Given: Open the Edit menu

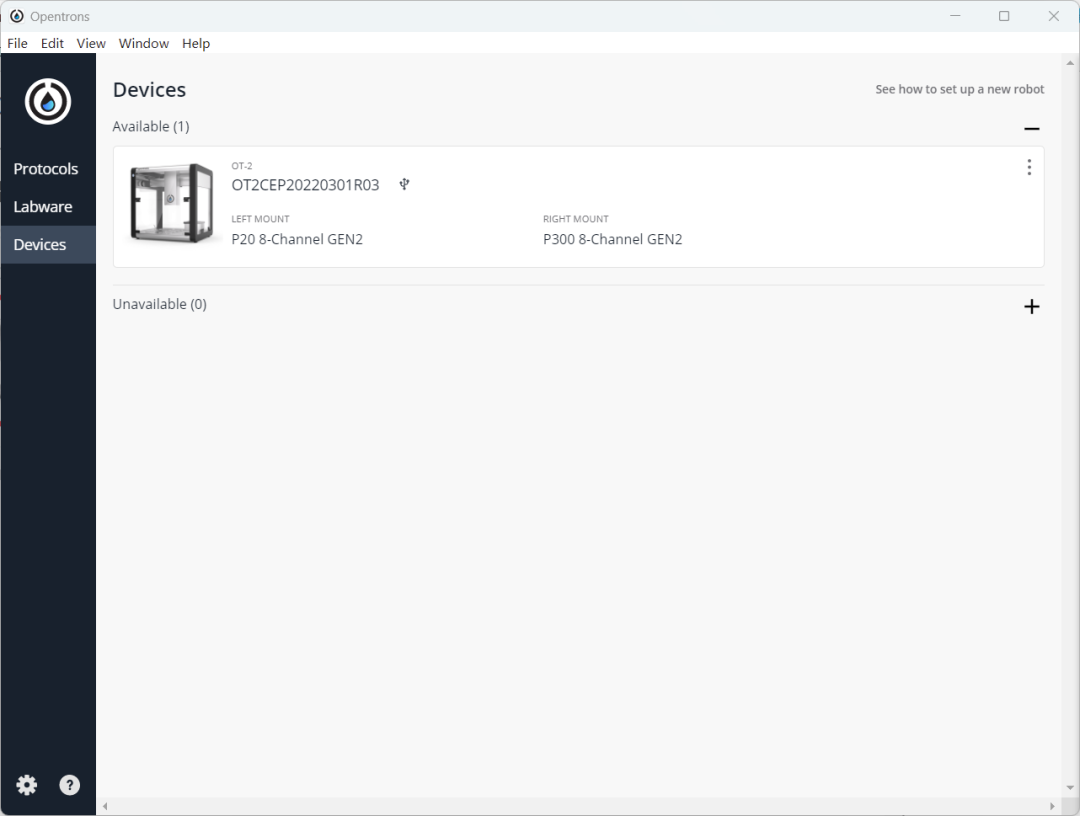Looking at the screenshot, I should pos(52,43).
